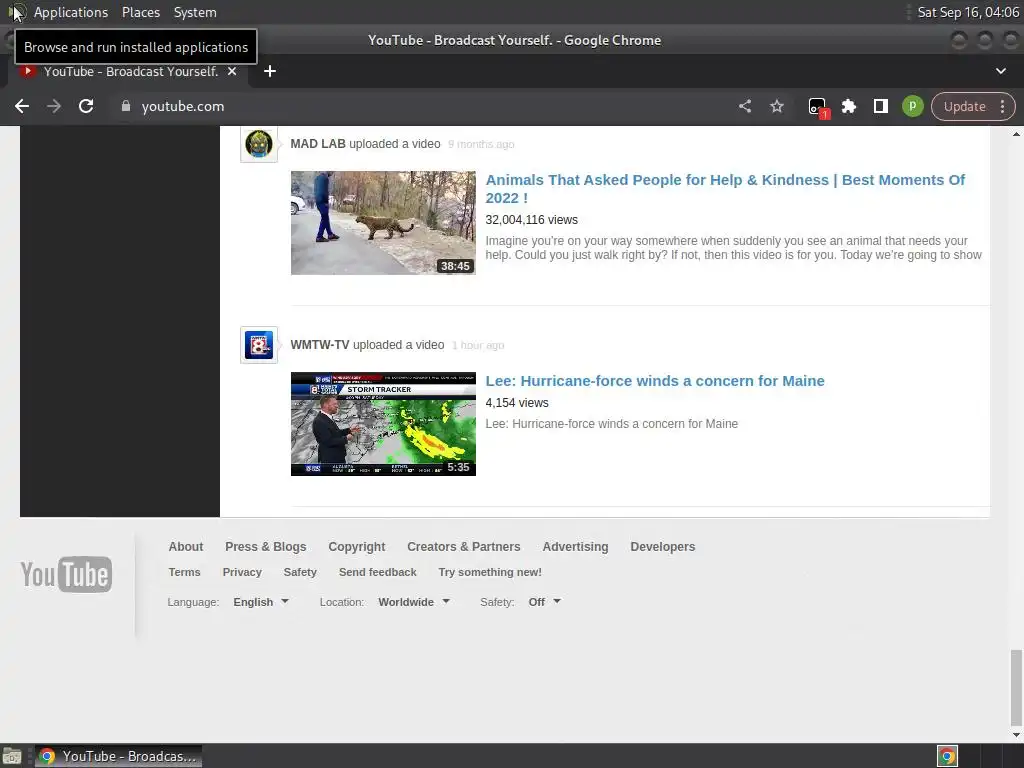Image resolution: width=1024 pixels, height=768 pixels.
Task: Click the scrollbar up arrow
Action: pyautogui.click(x=1016, y=134)
